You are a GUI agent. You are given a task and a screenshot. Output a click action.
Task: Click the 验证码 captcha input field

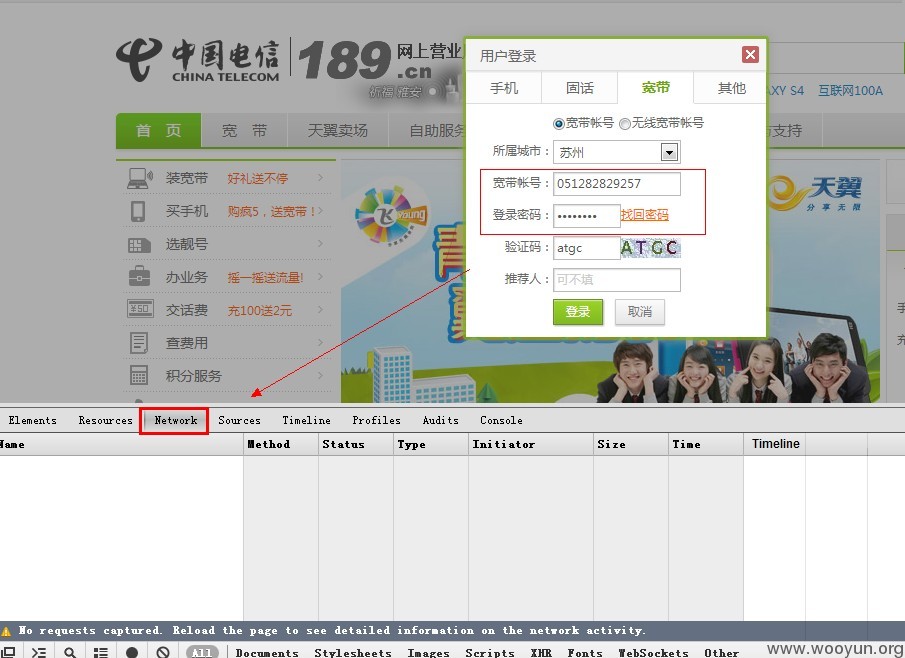click(x=586, y=248)
